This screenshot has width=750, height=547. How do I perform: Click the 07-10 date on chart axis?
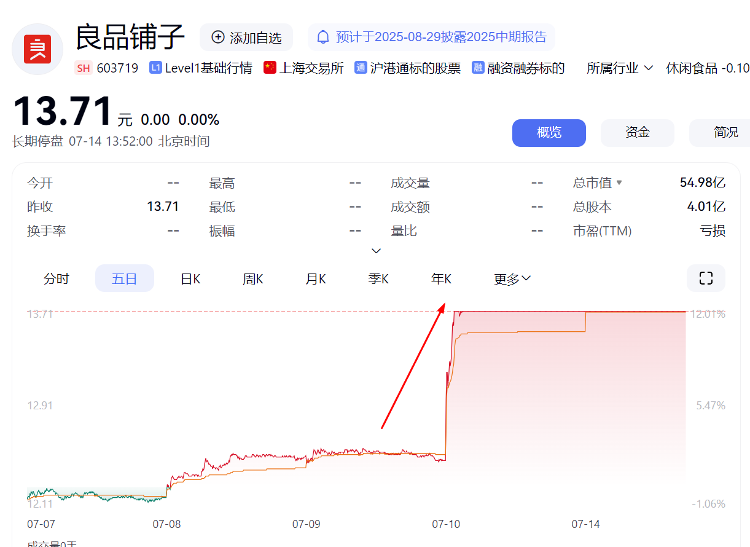(446, 523)
